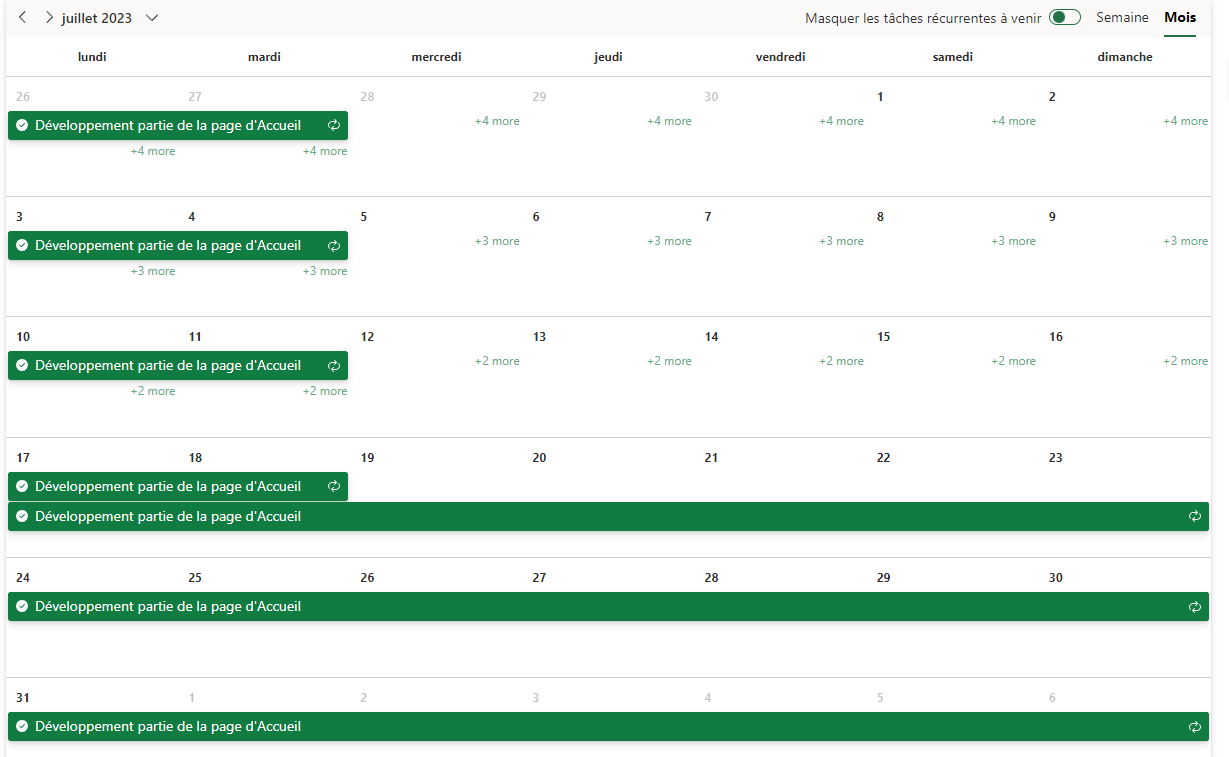This screenshot has height=757, width=1229.
Task: Click recurrence icon on July 3–4 task
Action: [x=334, y=246]
